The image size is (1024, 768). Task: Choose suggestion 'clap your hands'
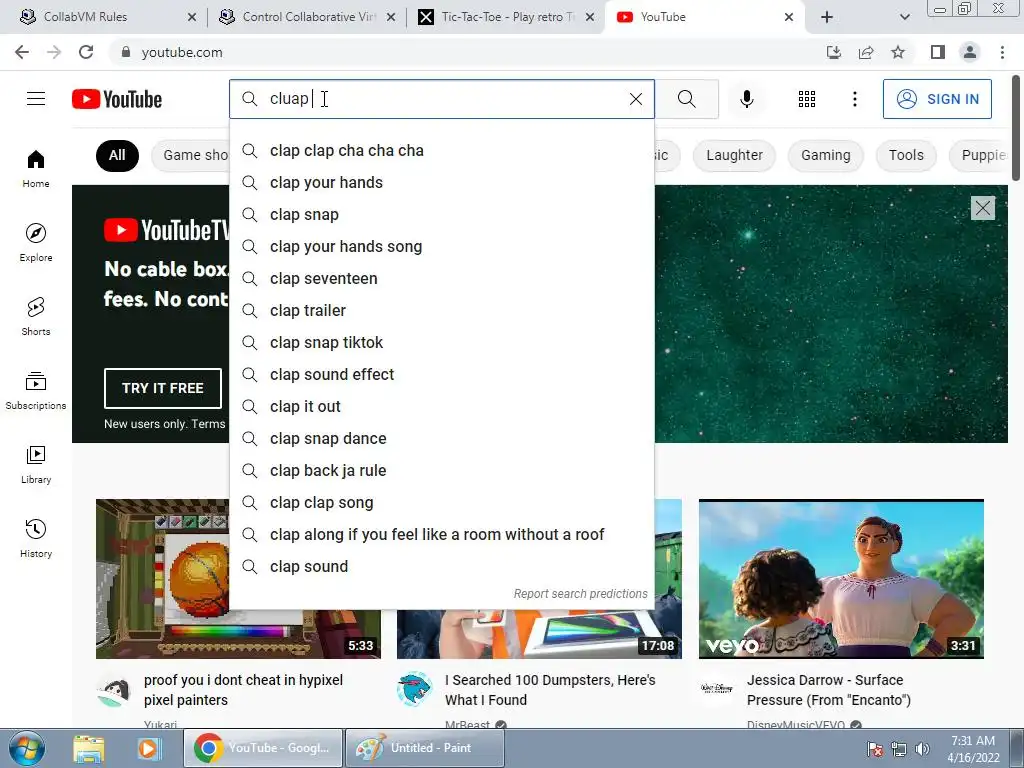pyautogui.click(x=441, y=182)
